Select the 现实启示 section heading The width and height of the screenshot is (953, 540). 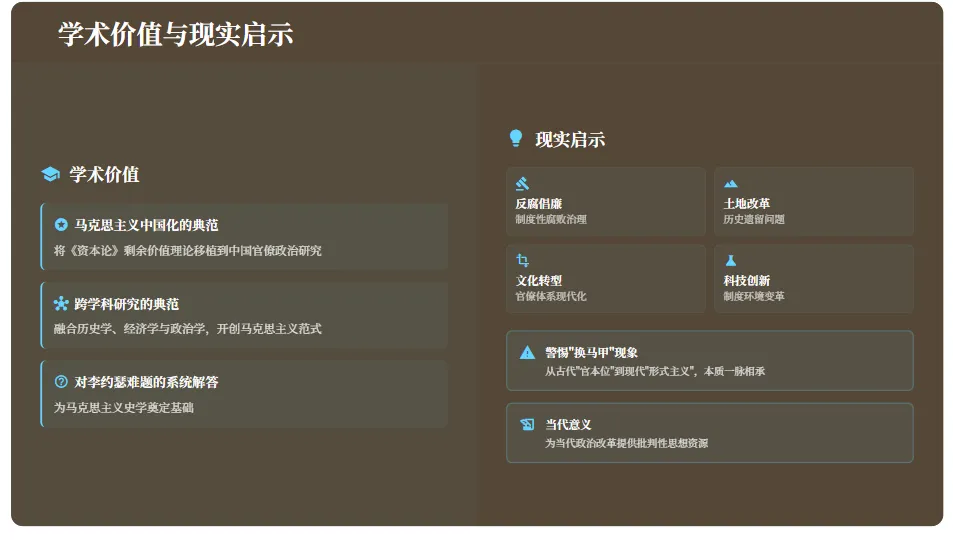point(570,139)
